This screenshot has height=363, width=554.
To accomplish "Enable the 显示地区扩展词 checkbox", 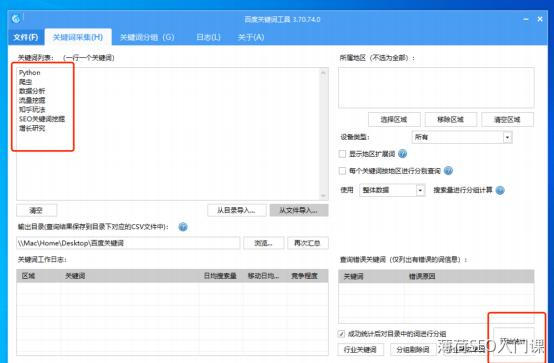I will (342, 154).
